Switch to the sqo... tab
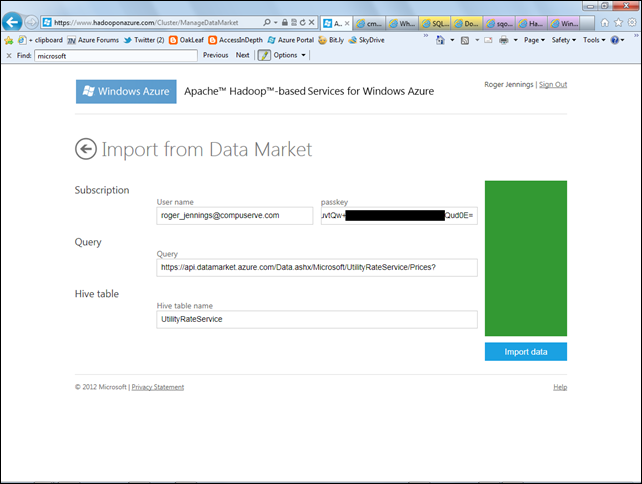The image size is (642, 484). 500,23
